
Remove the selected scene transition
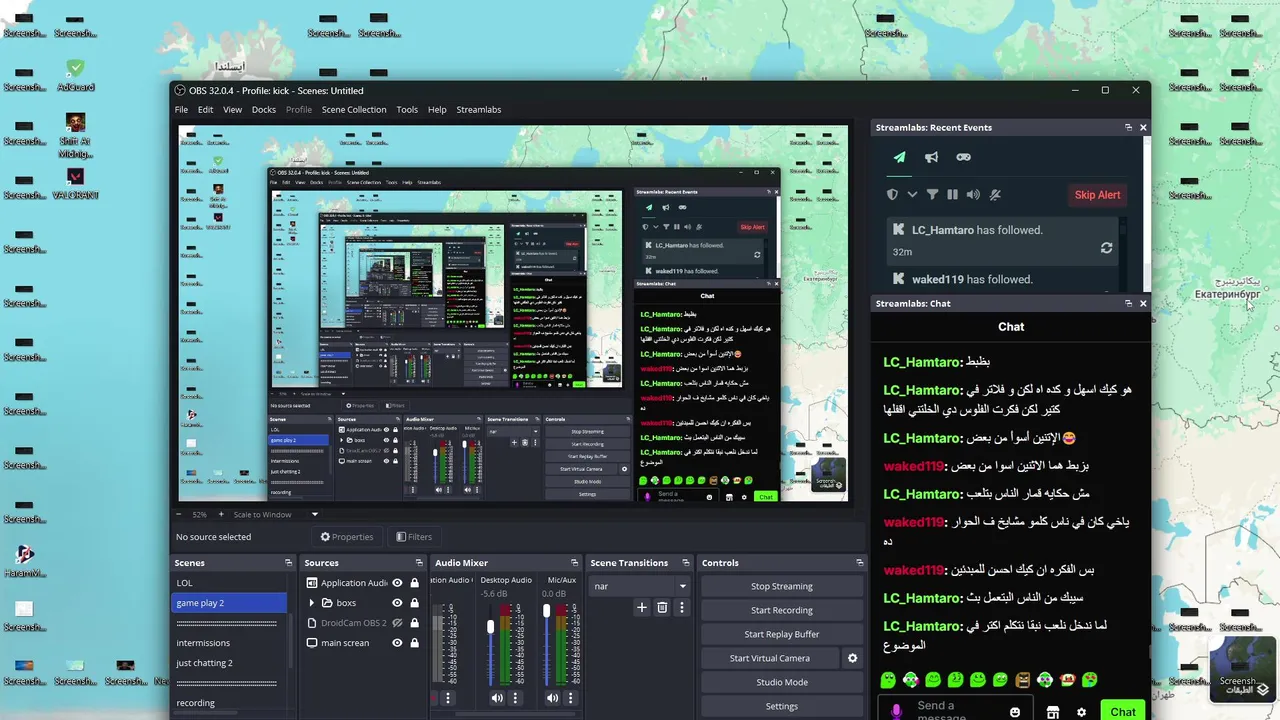[x=662, y=607]
